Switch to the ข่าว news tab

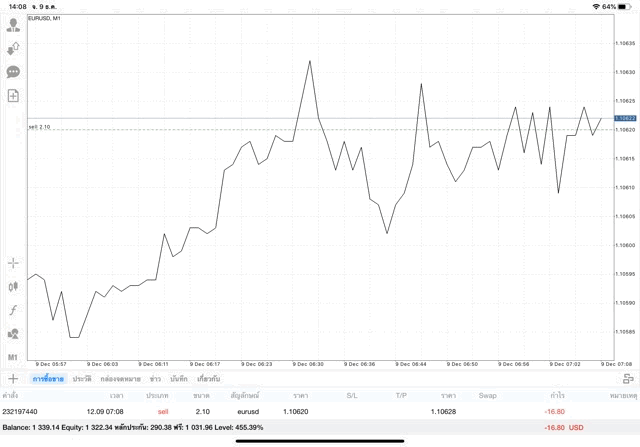pyautogui.click(x=155, y=379)
